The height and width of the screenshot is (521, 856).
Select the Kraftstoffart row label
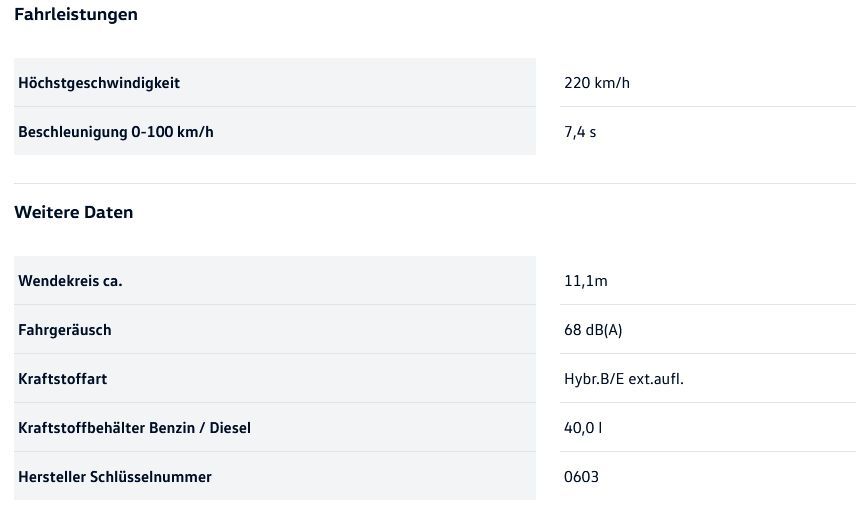[63, 379]
